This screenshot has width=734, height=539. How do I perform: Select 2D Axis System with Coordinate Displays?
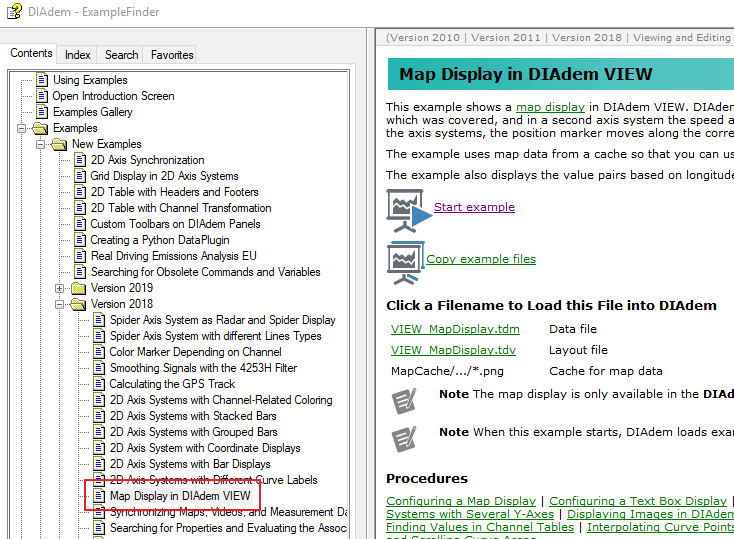pyautogui.click(x=205, y=448)
